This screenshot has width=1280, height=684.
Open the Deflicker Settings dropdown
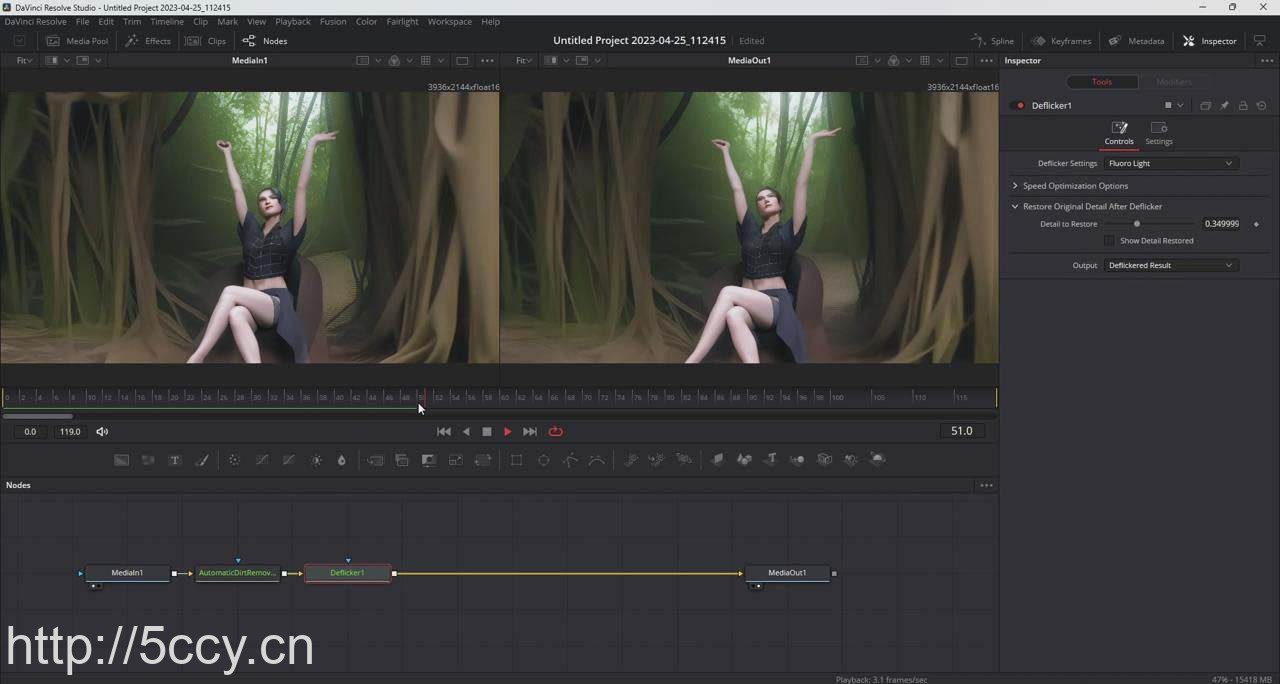pos(1170,164)
